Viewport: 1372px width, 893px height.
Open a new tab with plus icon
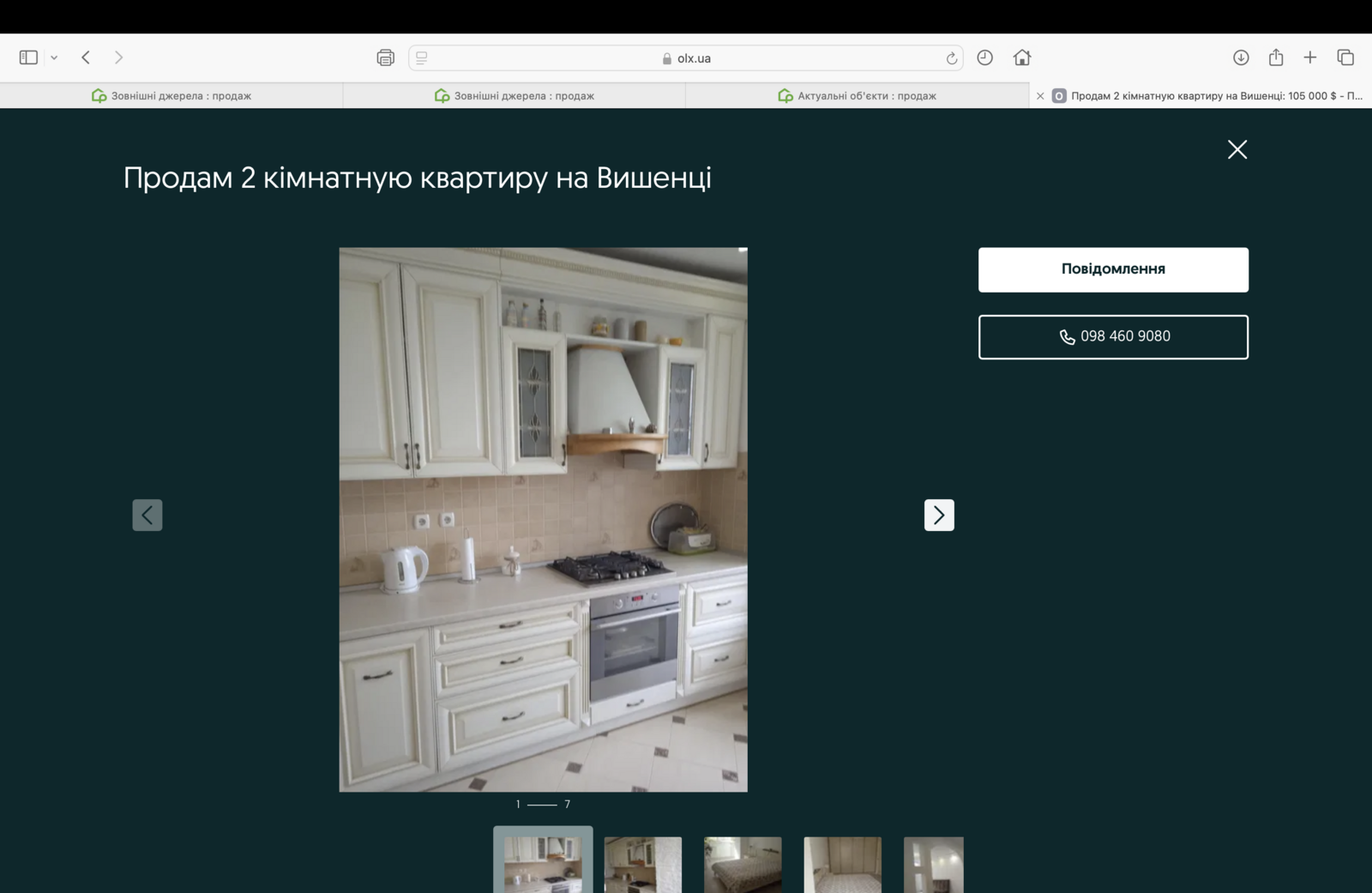tap(1310, 57)
